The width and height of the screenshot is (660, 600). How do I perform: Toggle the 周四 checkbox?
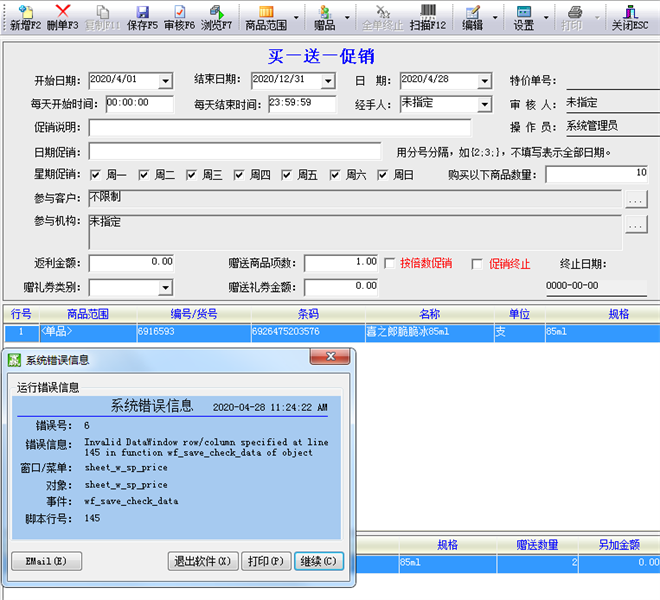click(x=239, y=175)
